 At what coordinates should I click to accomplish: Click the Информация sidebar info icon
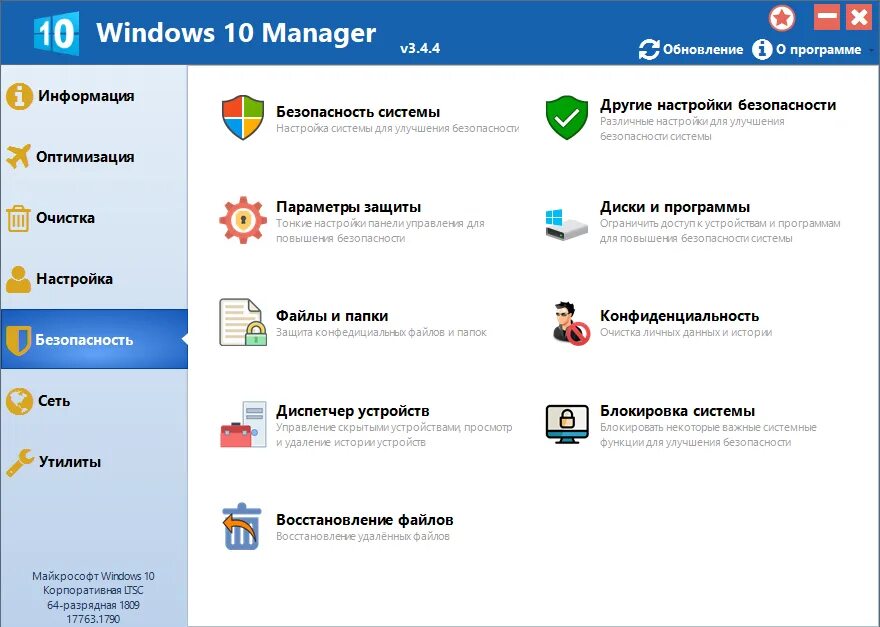pyautogui.click(x=19, y=96)
